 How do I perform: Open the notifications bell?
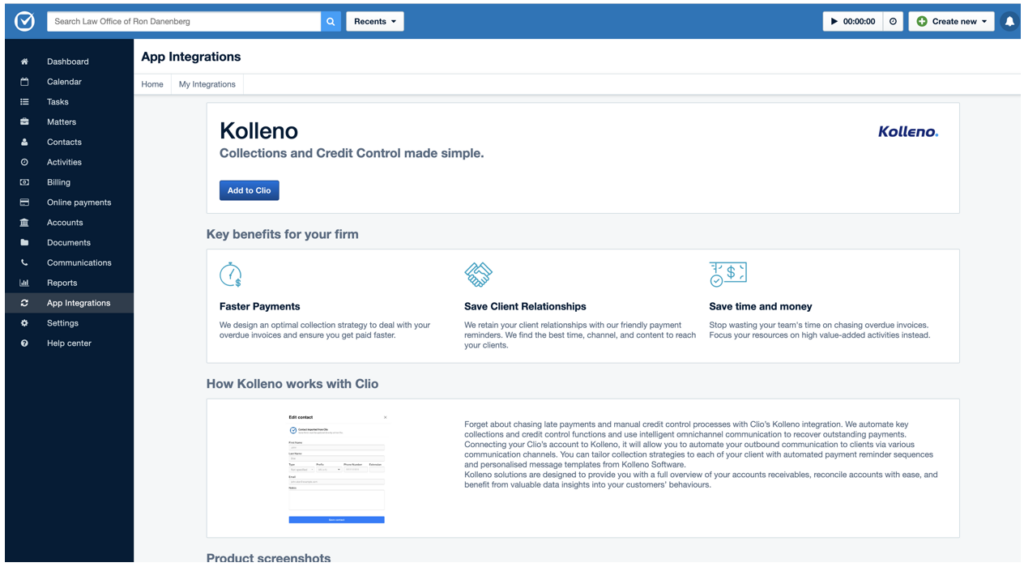click(x=1009, y=22)
